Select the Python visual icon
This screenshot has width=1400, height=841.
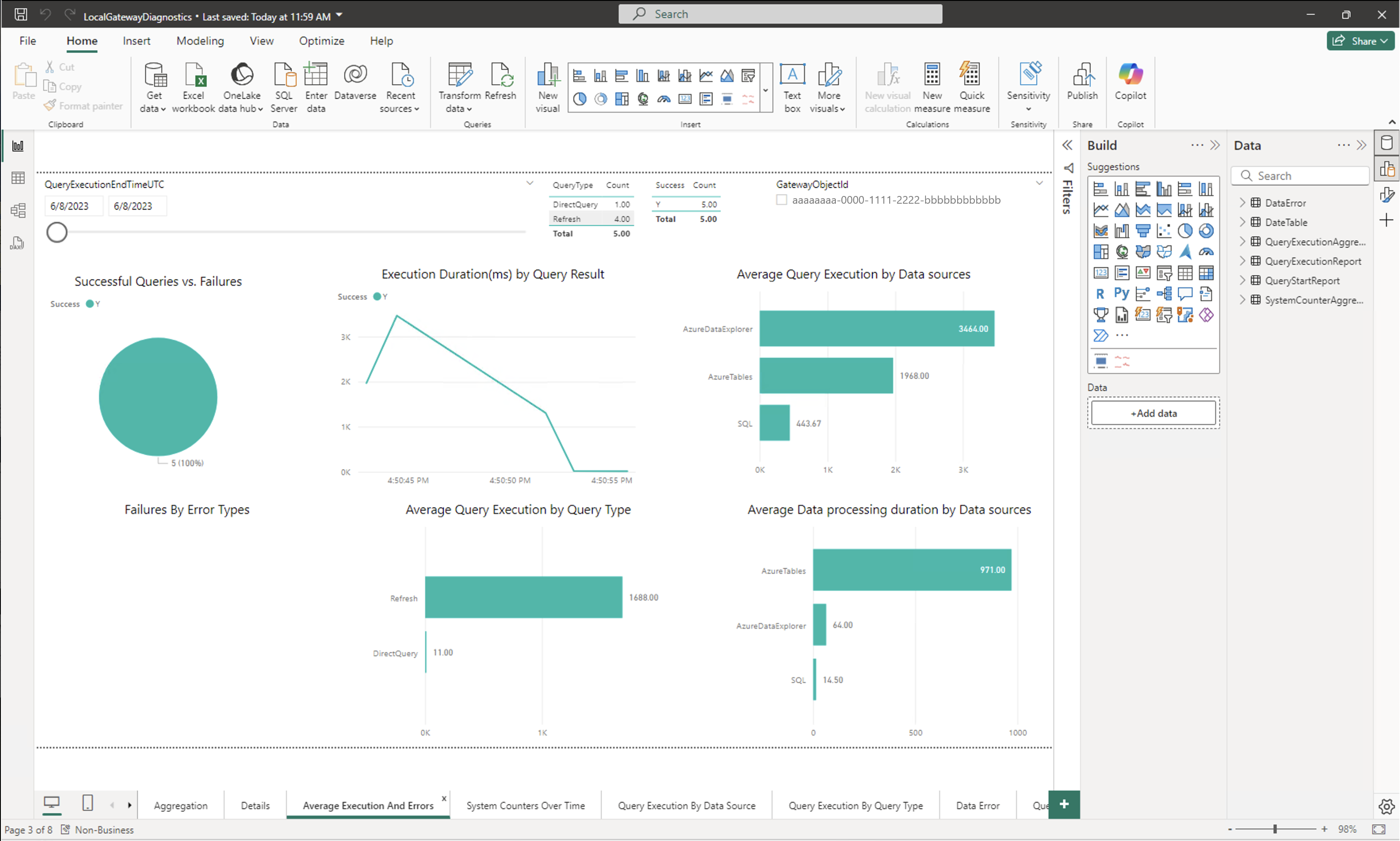[x=1121, y=294]
